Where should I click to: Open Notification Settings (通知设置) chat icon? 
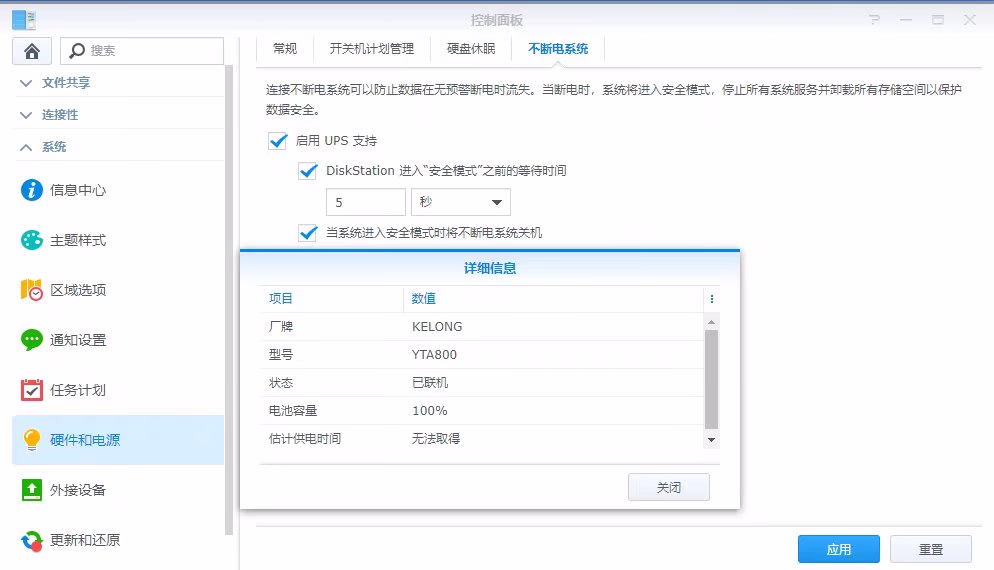[32, 340]
